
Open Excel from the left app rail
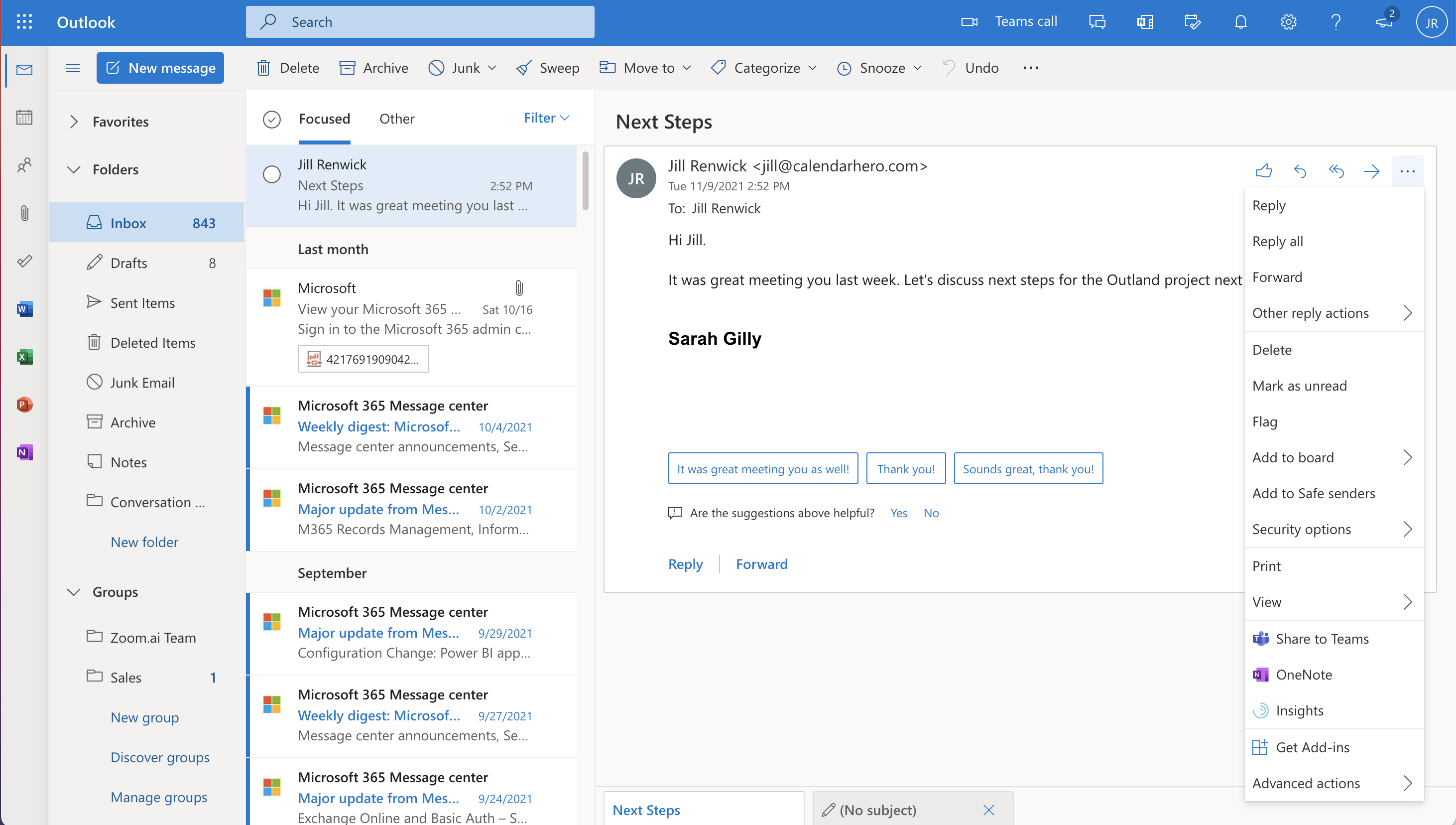pos(24,356)
